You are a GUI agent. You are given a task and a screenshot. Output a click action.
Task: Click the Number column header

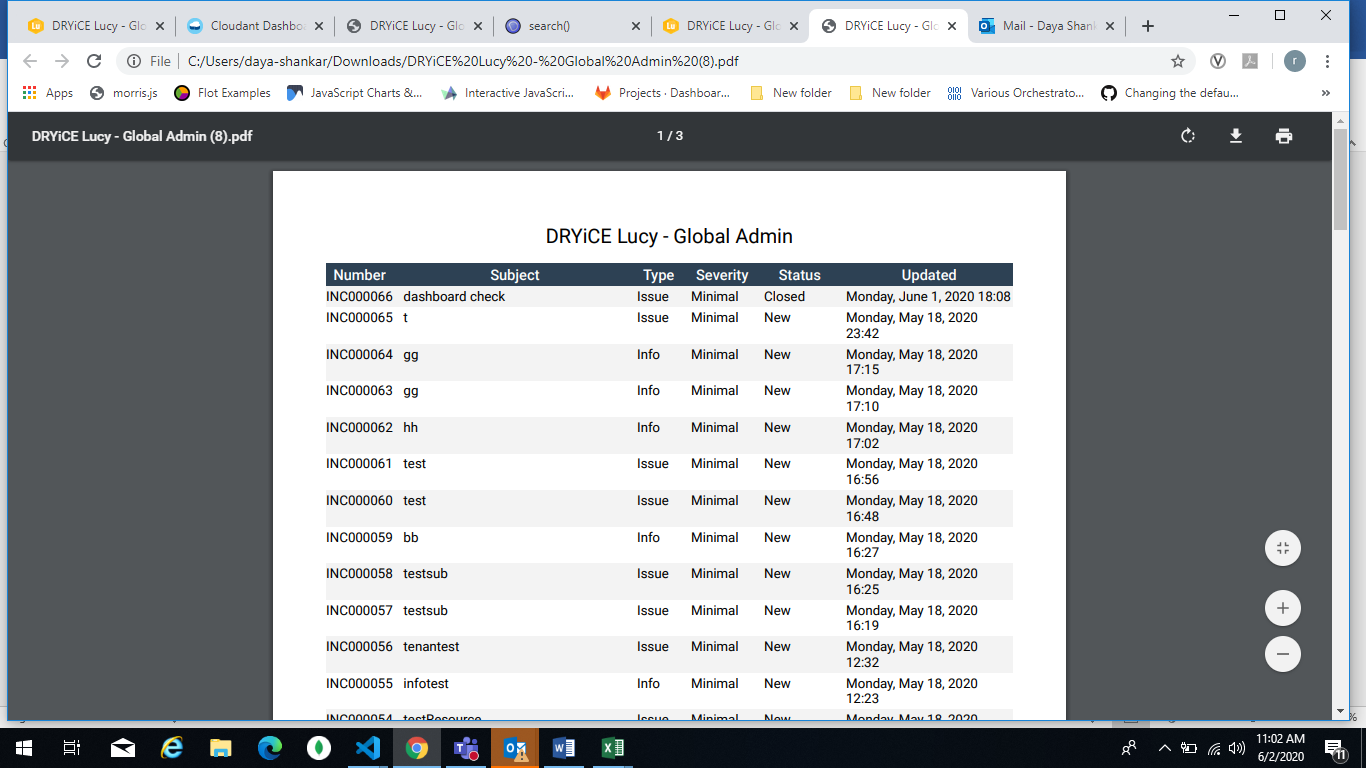tap(360, 275)
